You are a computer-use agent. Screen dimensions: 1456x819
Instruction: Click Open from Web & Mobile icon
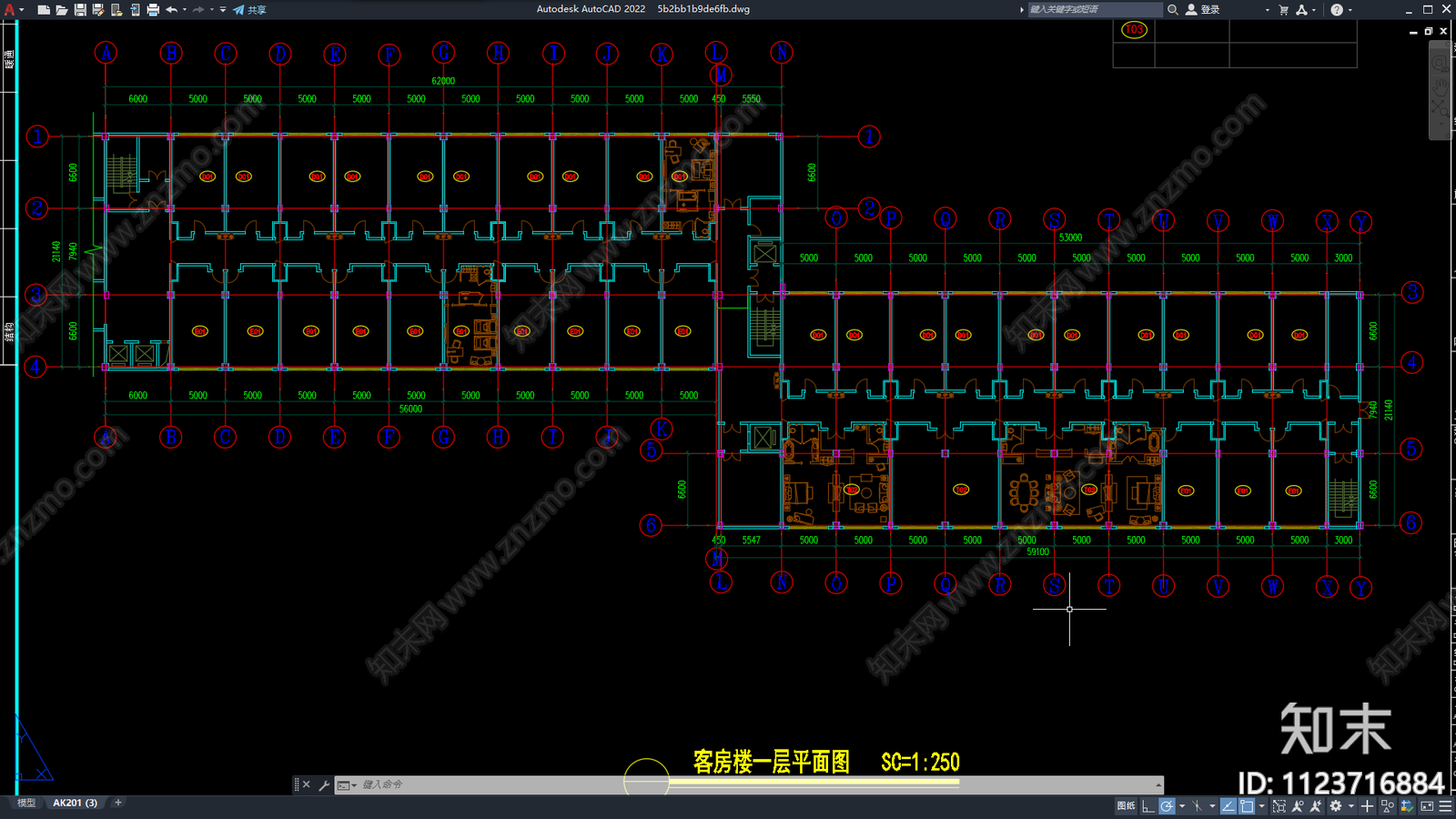pos(116,10)
